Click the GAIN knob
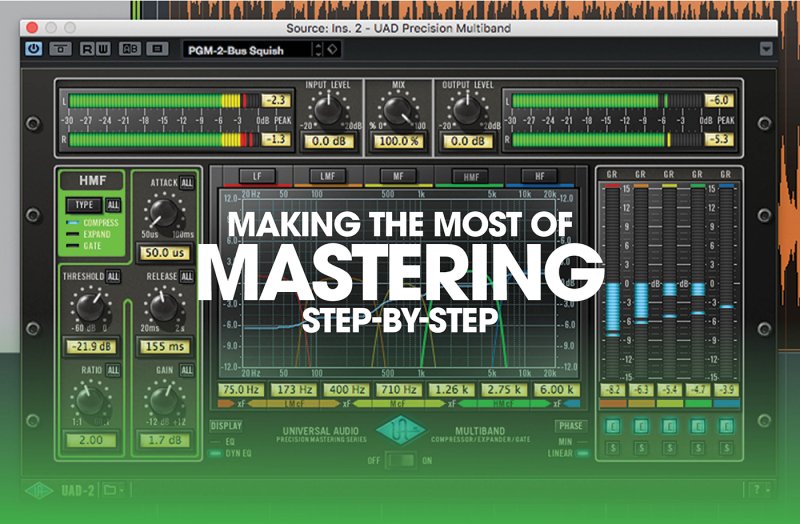This screenshot has height=524, width=800. coord(164,402)
